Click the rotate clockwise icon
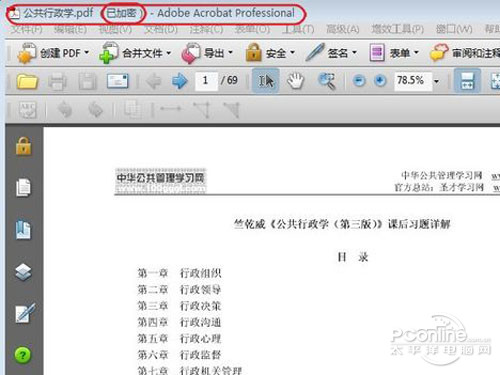Image resolution: width=500 pixels, height=375 pixels. (96, 110)
